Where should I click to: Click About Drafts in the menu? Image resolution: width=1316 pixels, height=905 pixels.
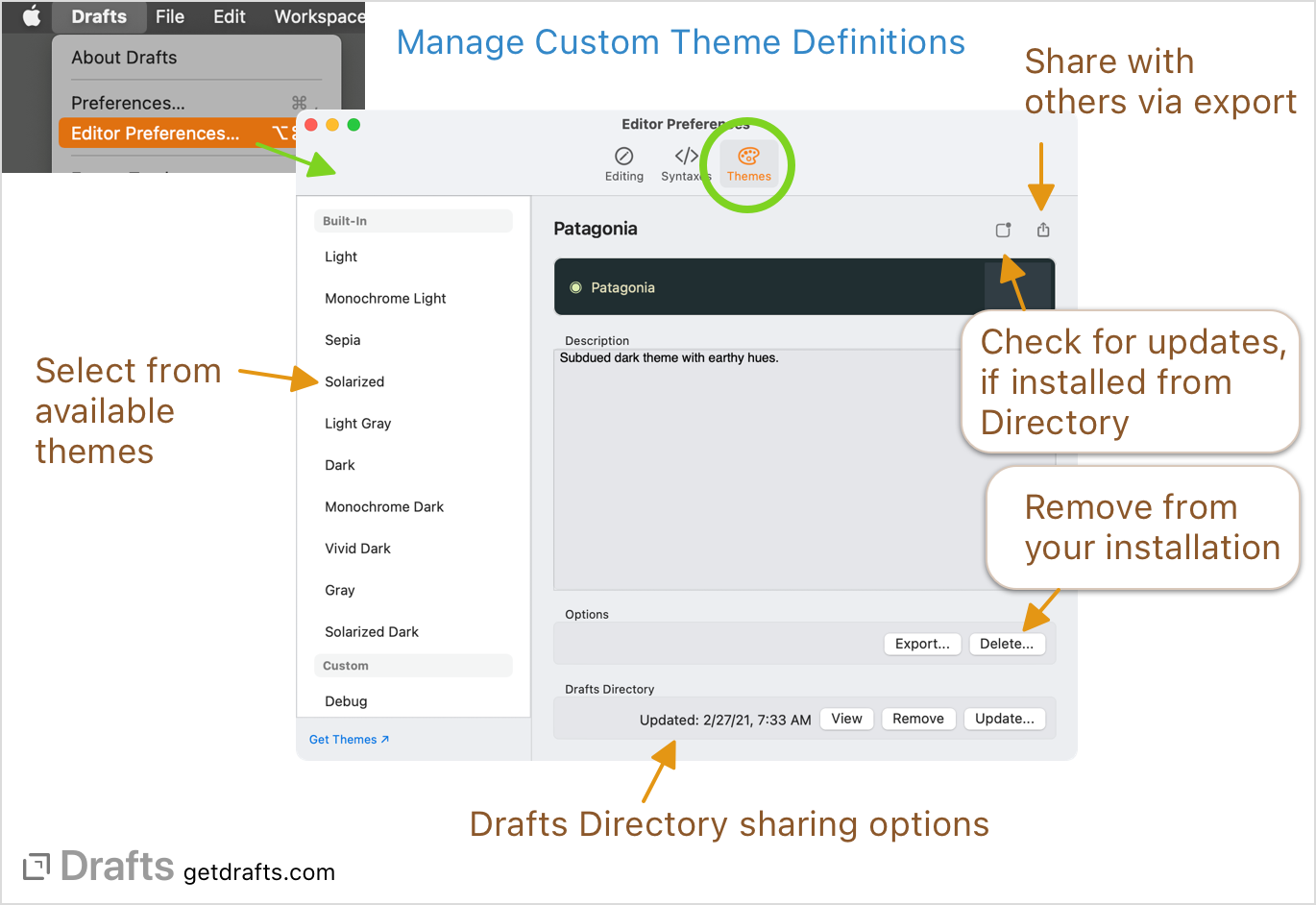pos(124,57)
